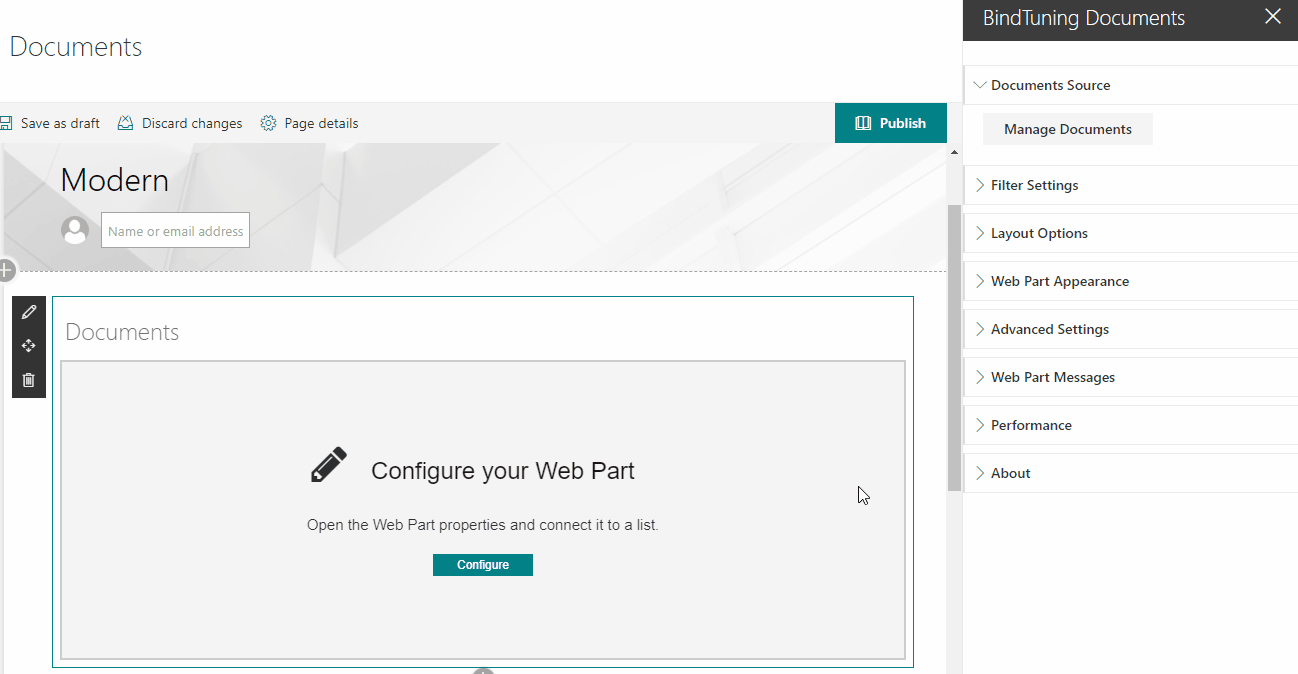1298x674 pixels.
Task: Click the author avatar icon
Action: (x=75, y=230)
